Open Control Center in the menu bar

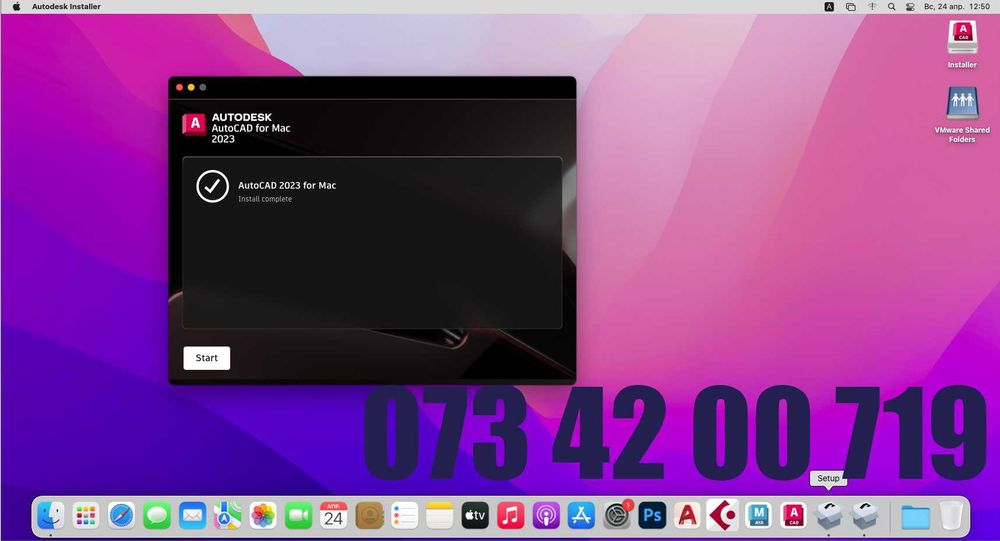click(x=911, y=6)
